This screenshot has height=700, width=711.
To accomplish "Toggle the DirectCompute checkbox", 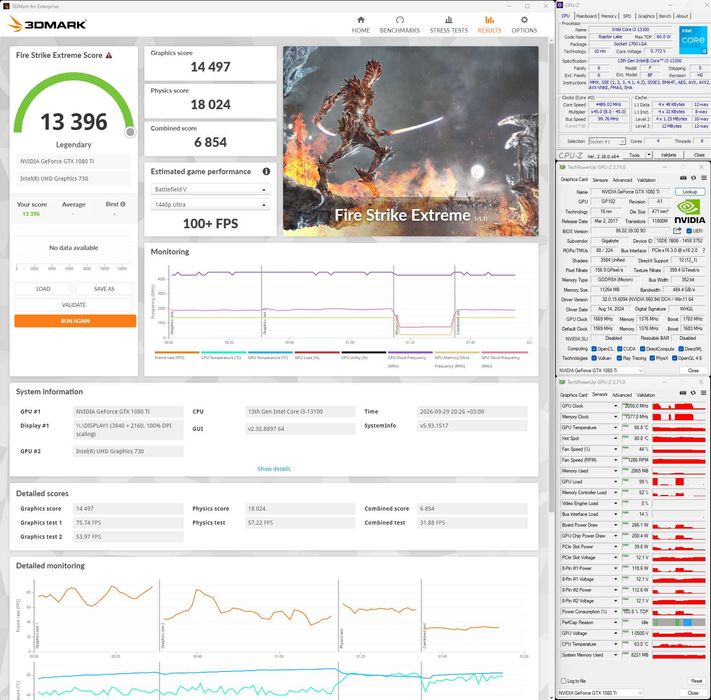I will point(643,349).
